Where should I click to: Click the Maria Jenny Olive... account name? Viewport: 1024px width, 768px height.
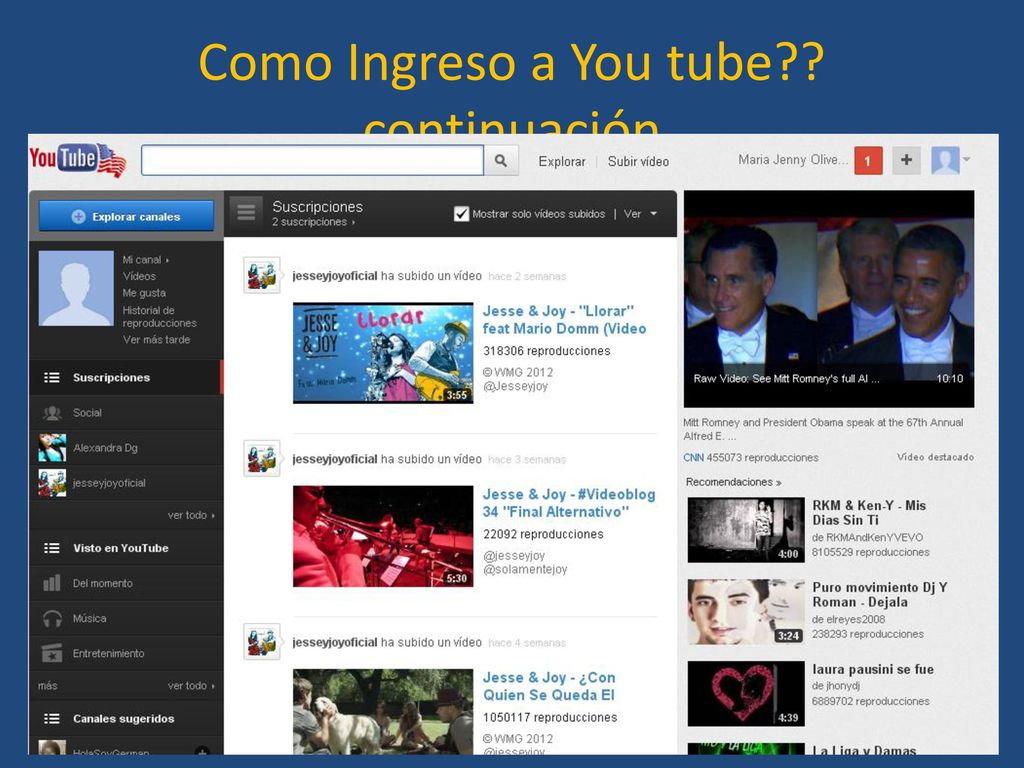pos(793,160)
